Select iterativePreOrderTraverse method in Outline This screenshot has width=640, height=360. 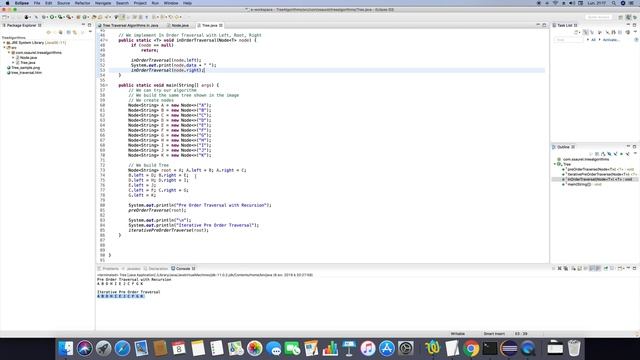(x=599, y=174)
